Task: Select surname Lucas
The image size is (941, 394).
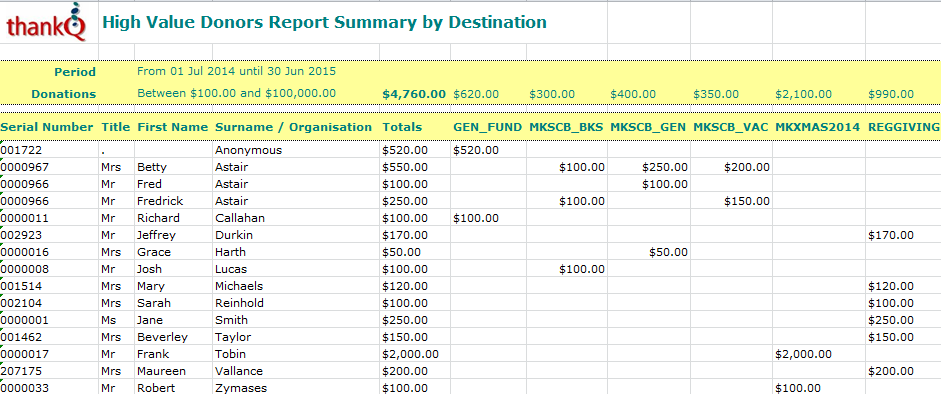Action: point(231,269)
